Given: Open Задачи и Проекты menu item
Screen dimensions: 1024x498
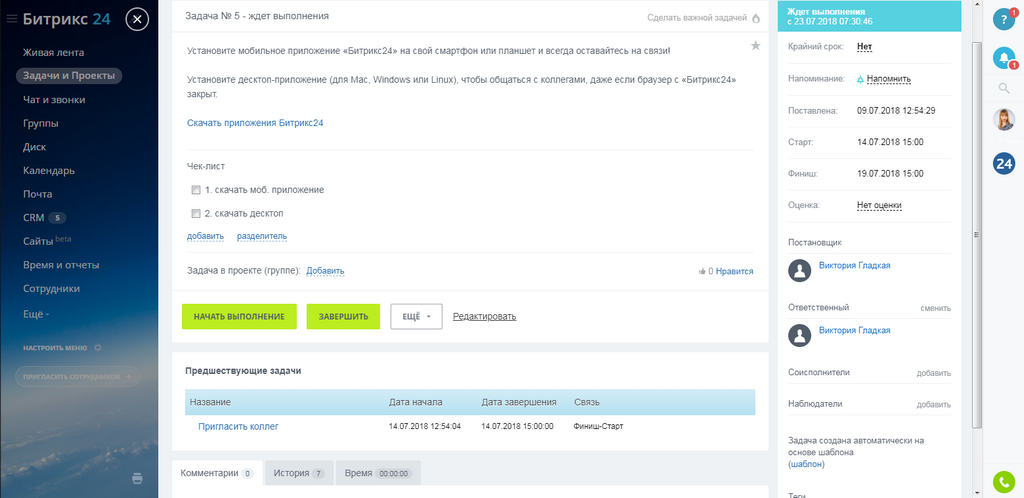Looking at the screenshot, I should pos(69,76).
